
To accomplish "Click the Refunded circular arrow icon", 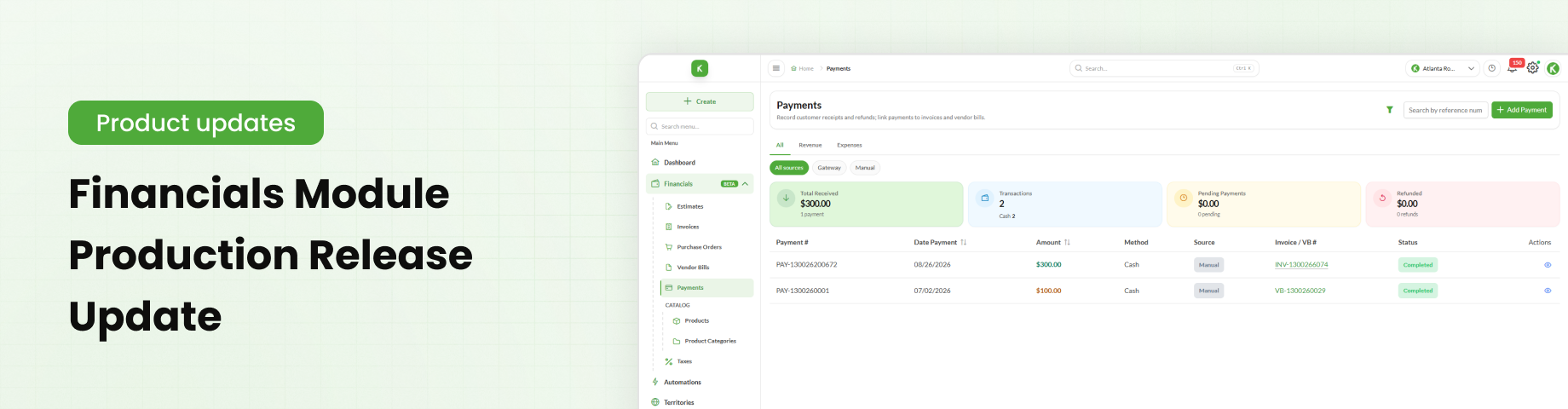I will pos(1382,198).
